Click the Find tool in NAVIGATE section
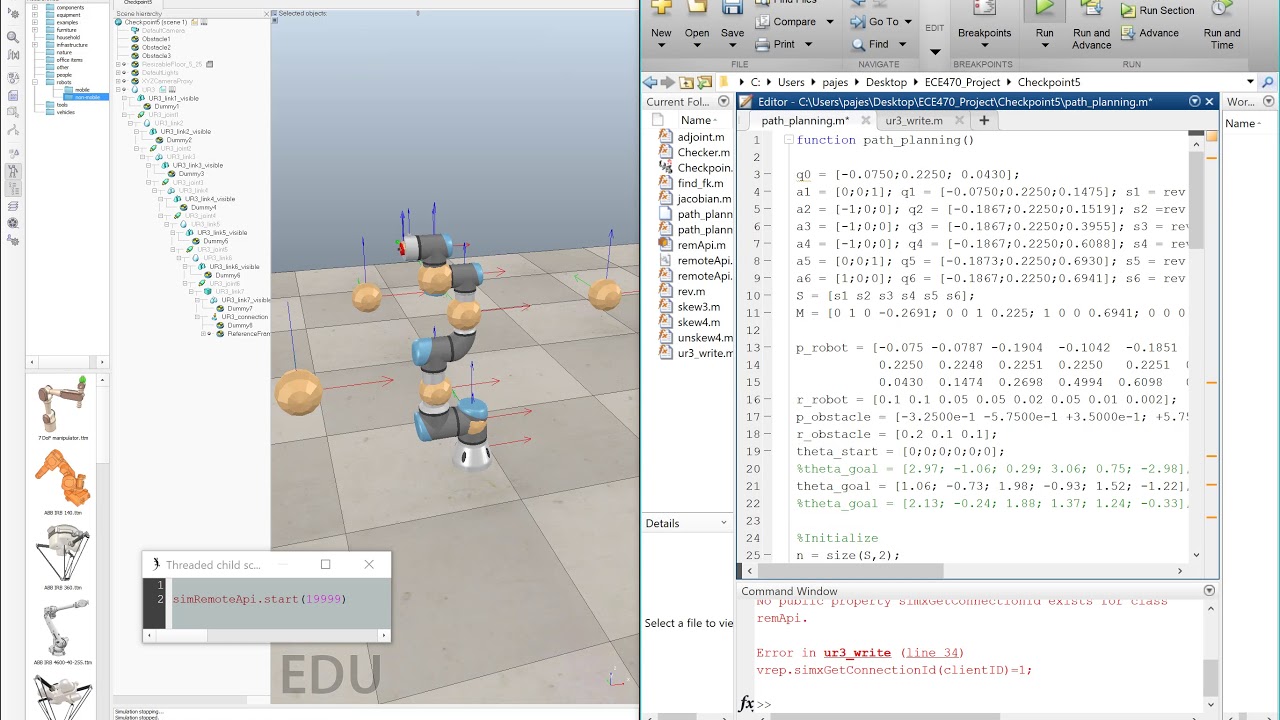Screen dimensions: 1280x720 [x=869, y=44]
